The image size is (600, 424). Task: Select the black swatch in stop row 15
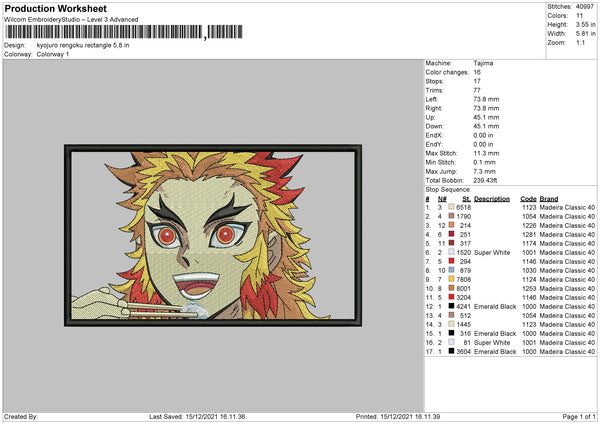coord(451,333)
